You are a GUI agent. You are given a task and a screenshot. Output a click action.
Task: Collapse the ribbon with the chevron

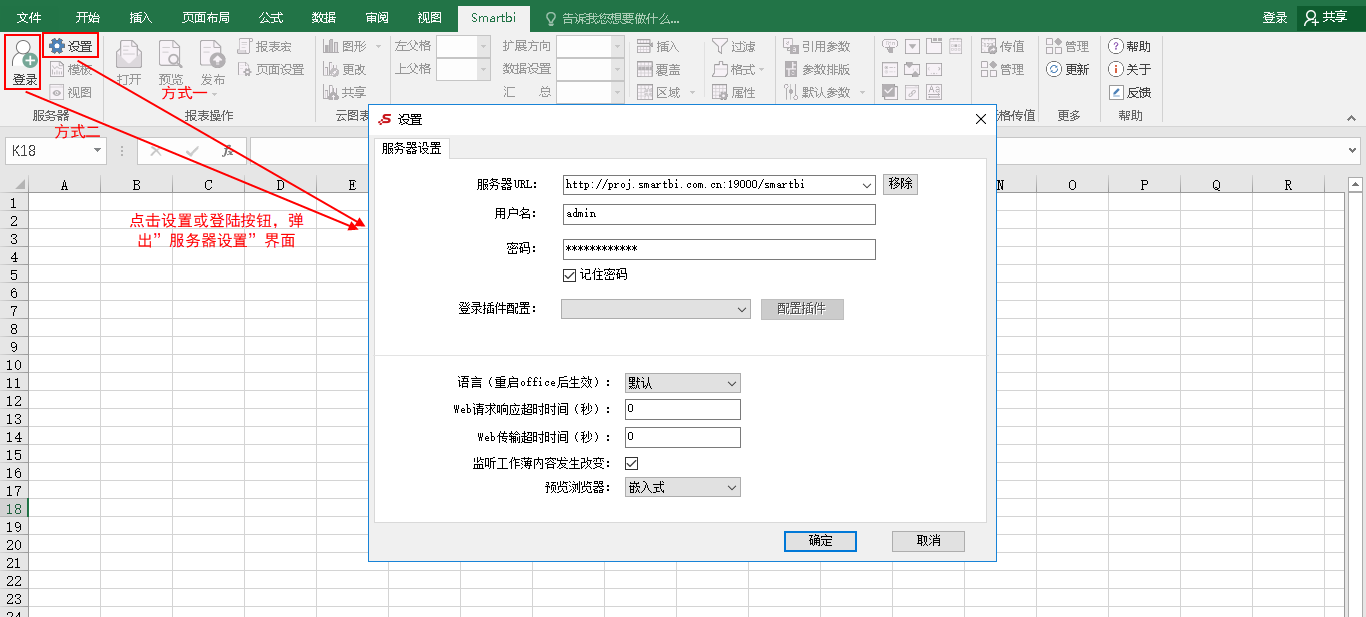pos(1352,116)
